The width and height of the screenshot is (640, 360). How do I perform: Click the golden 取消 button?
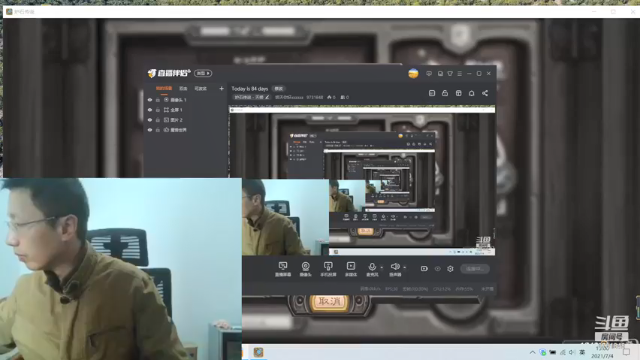(329, 302)
